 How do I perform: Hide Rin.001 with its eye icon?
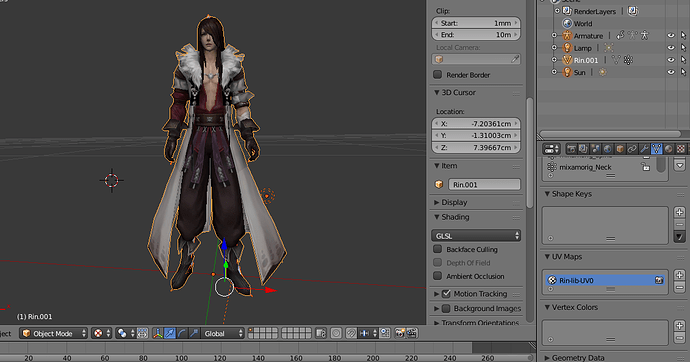coord(671,60)
